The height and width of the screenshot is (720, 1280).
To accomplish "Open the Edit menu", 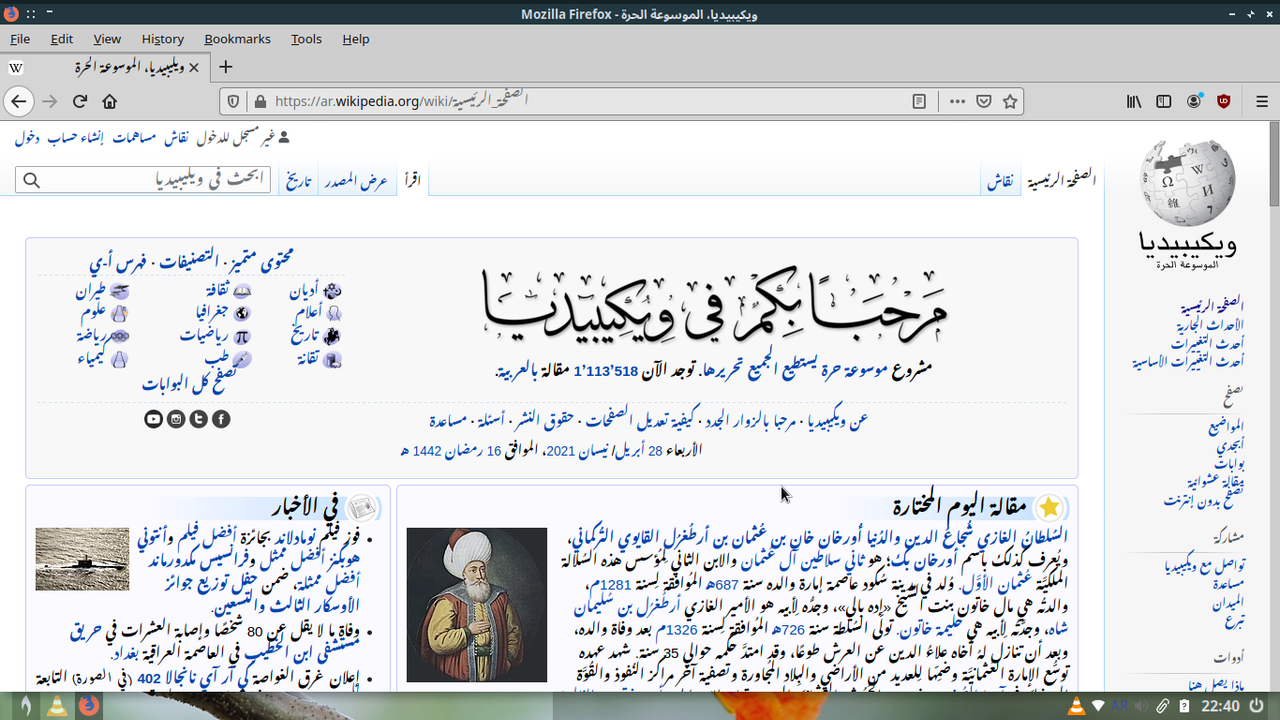I will pyautogui.click(x=62, y=39).
